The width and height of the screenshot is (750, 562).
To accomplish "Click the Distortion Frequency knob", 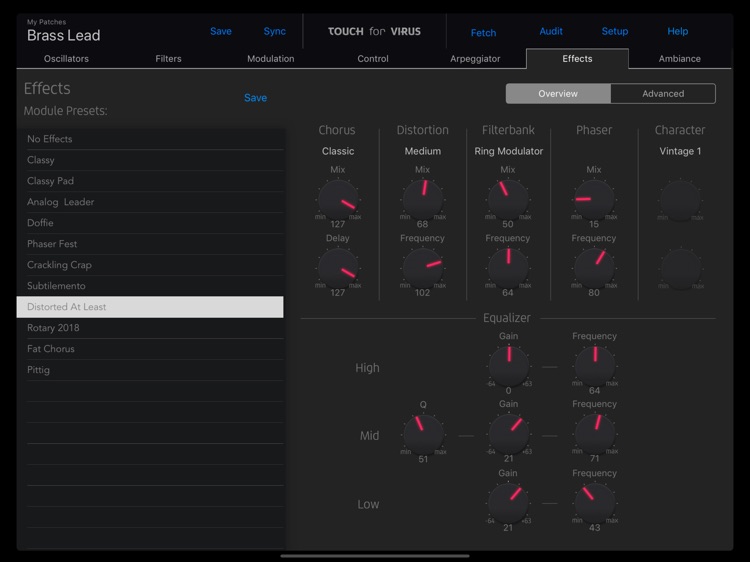I will [x=423, y=268].
